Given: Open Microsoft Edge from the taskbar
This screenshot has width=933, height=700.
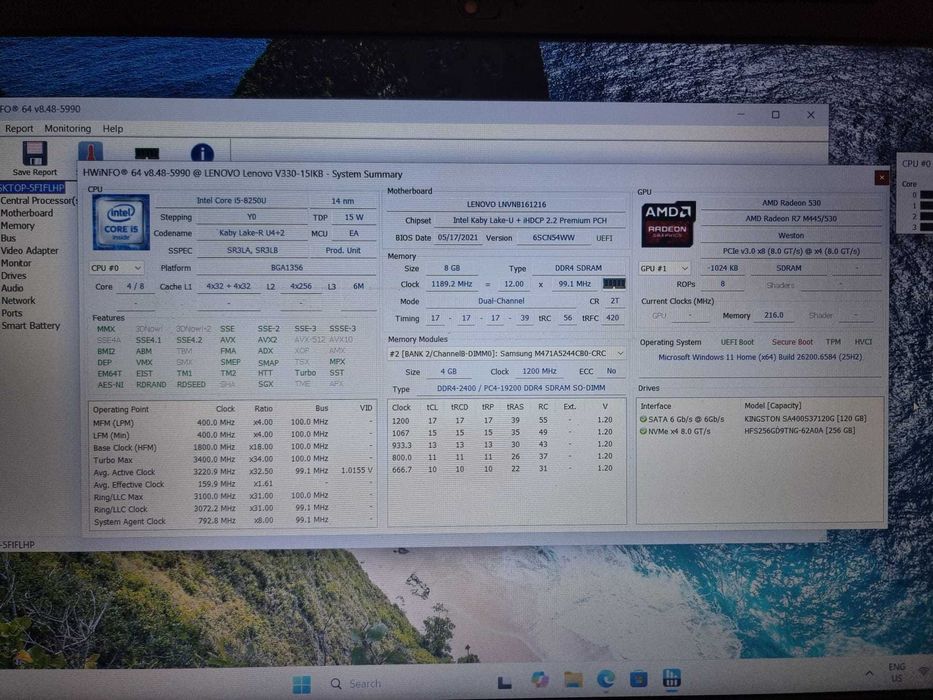Looking at the screenshot, I should [x=606, y=679].
